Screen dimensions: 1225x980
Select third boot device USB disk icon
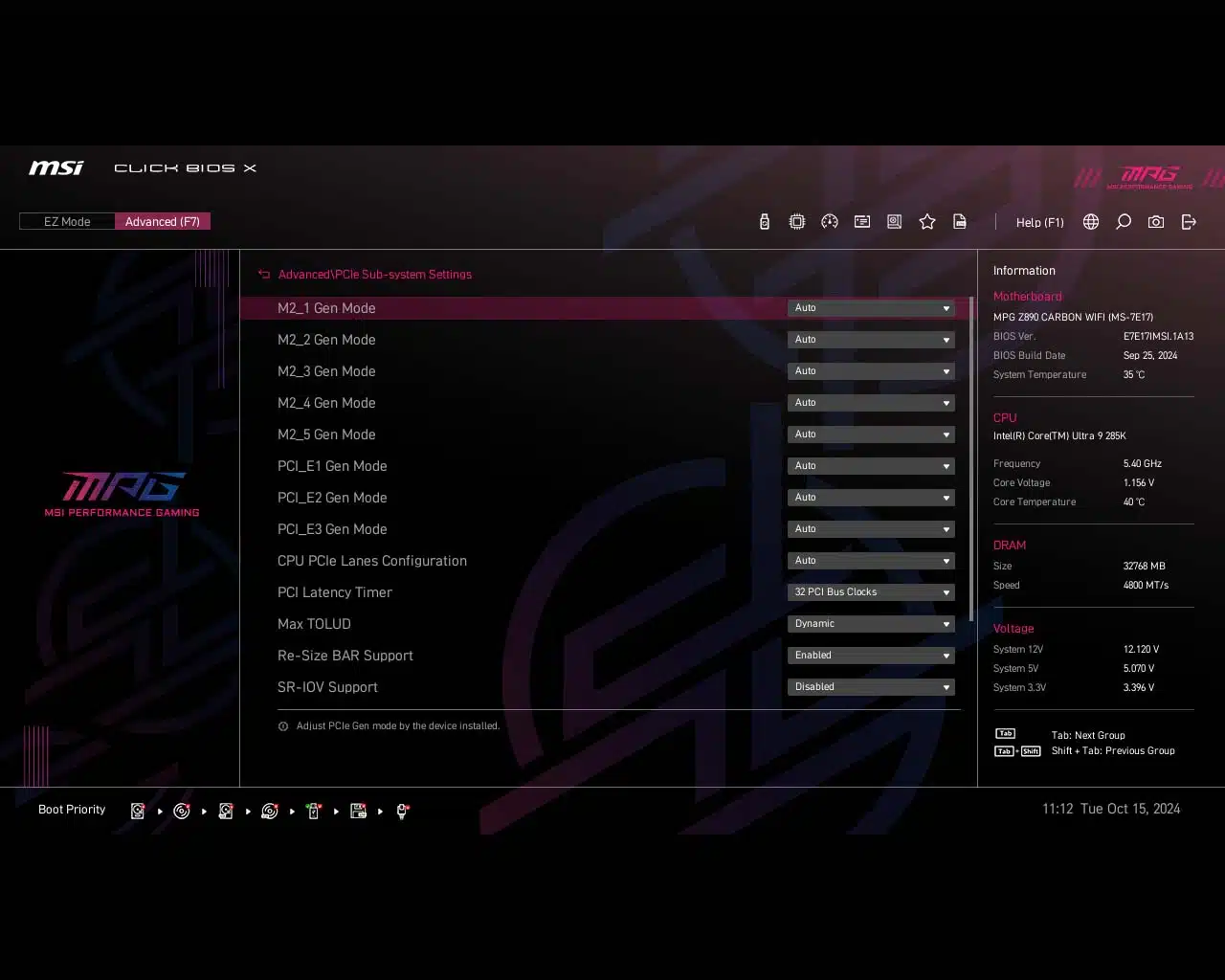[x=226, y=811]
